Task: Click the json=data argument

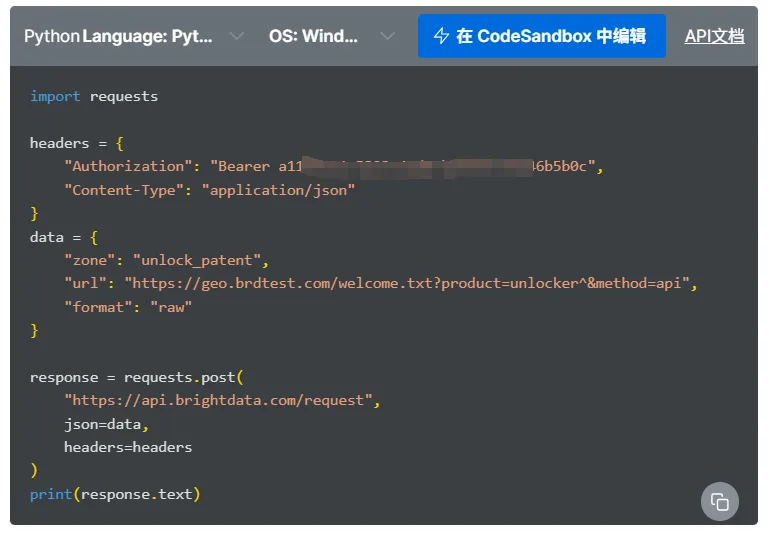Action: [x=102, y=424]
